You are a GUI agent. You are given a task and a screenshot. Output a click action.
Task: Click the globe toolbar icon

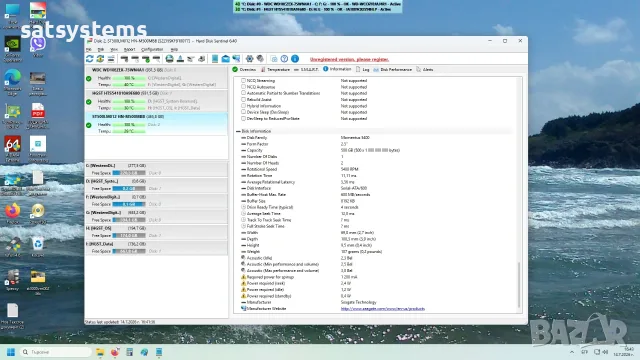click(169, 59)
